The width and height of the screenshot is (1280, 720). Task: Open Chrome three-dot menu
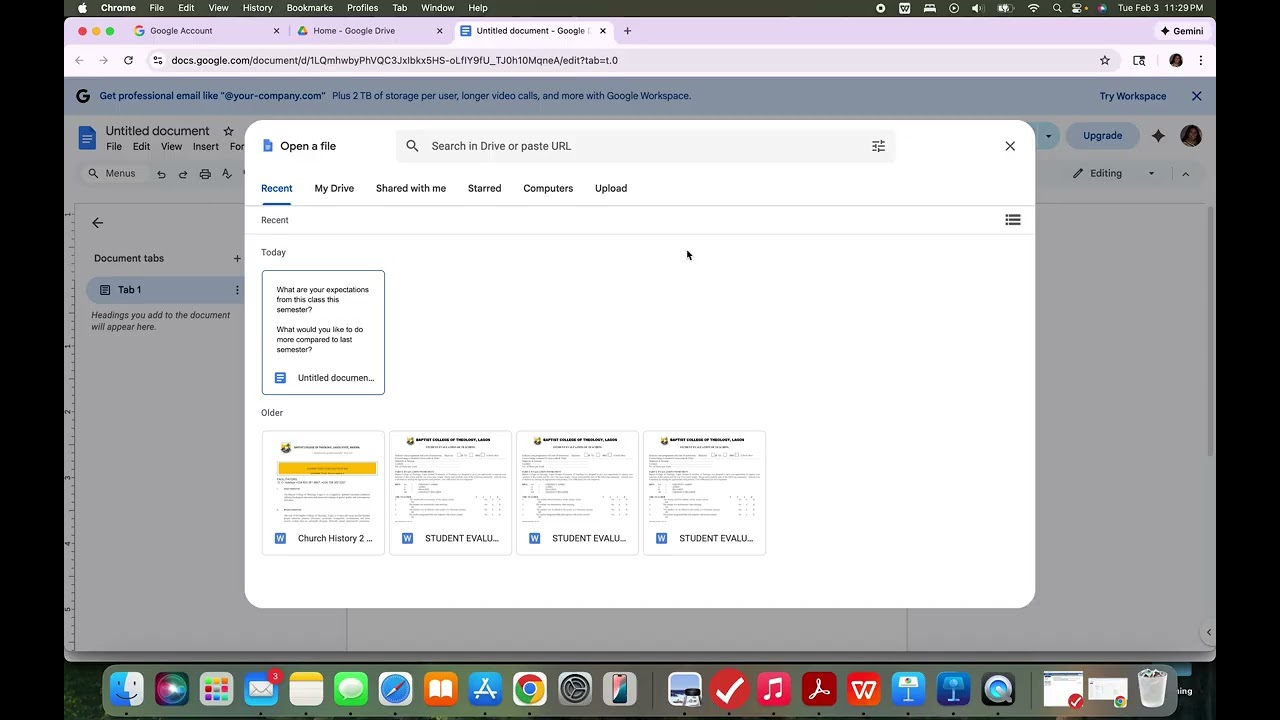click(x=1200, y=60)
